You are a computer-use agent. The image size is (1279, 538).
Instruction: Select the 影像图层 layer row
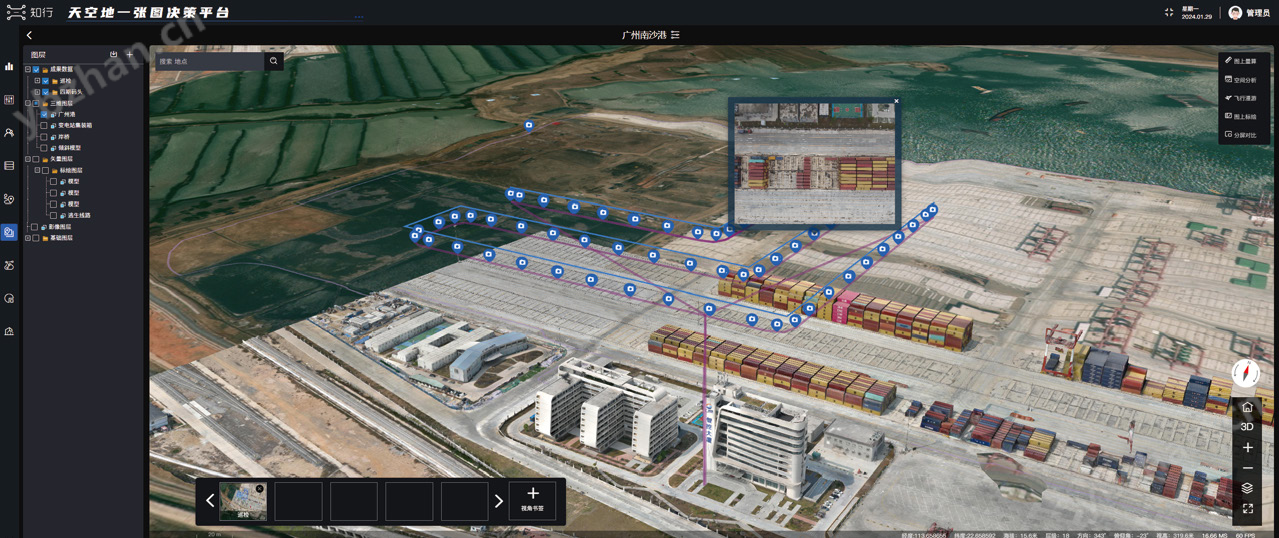pos(60,227)
